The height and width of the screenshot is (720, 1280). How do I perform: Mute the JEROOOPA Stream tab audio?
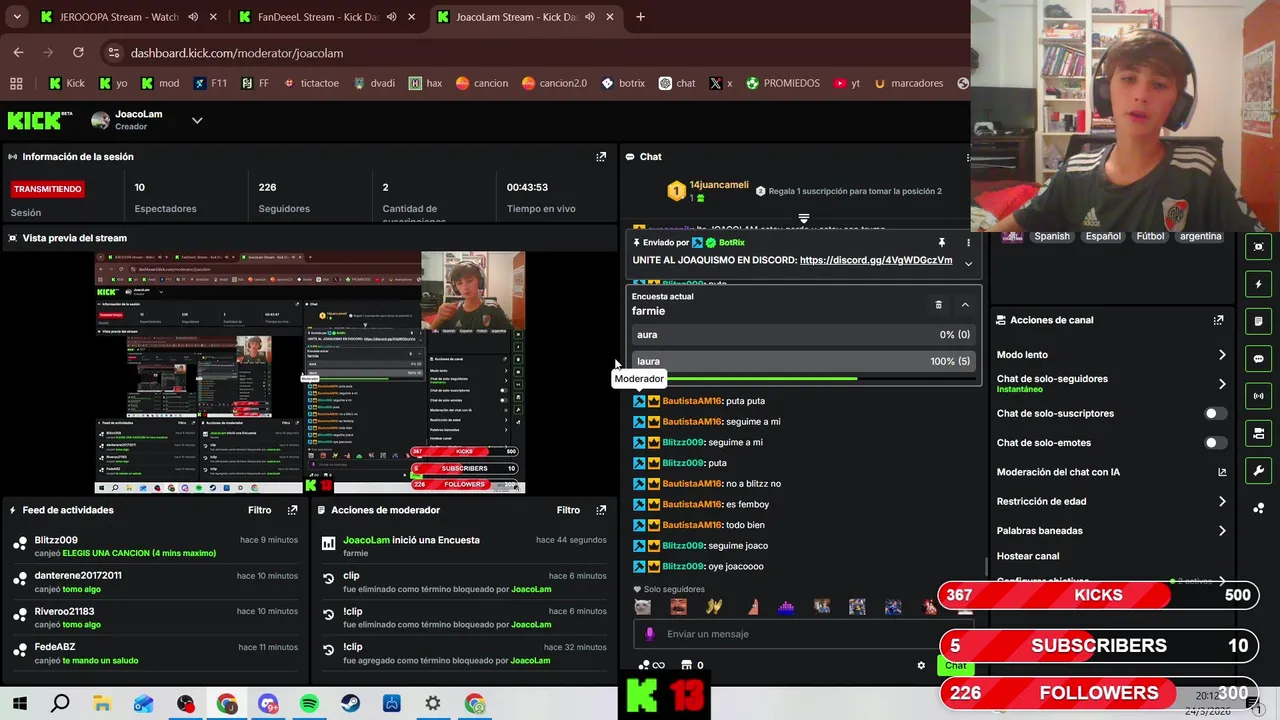tap(193, 17)
